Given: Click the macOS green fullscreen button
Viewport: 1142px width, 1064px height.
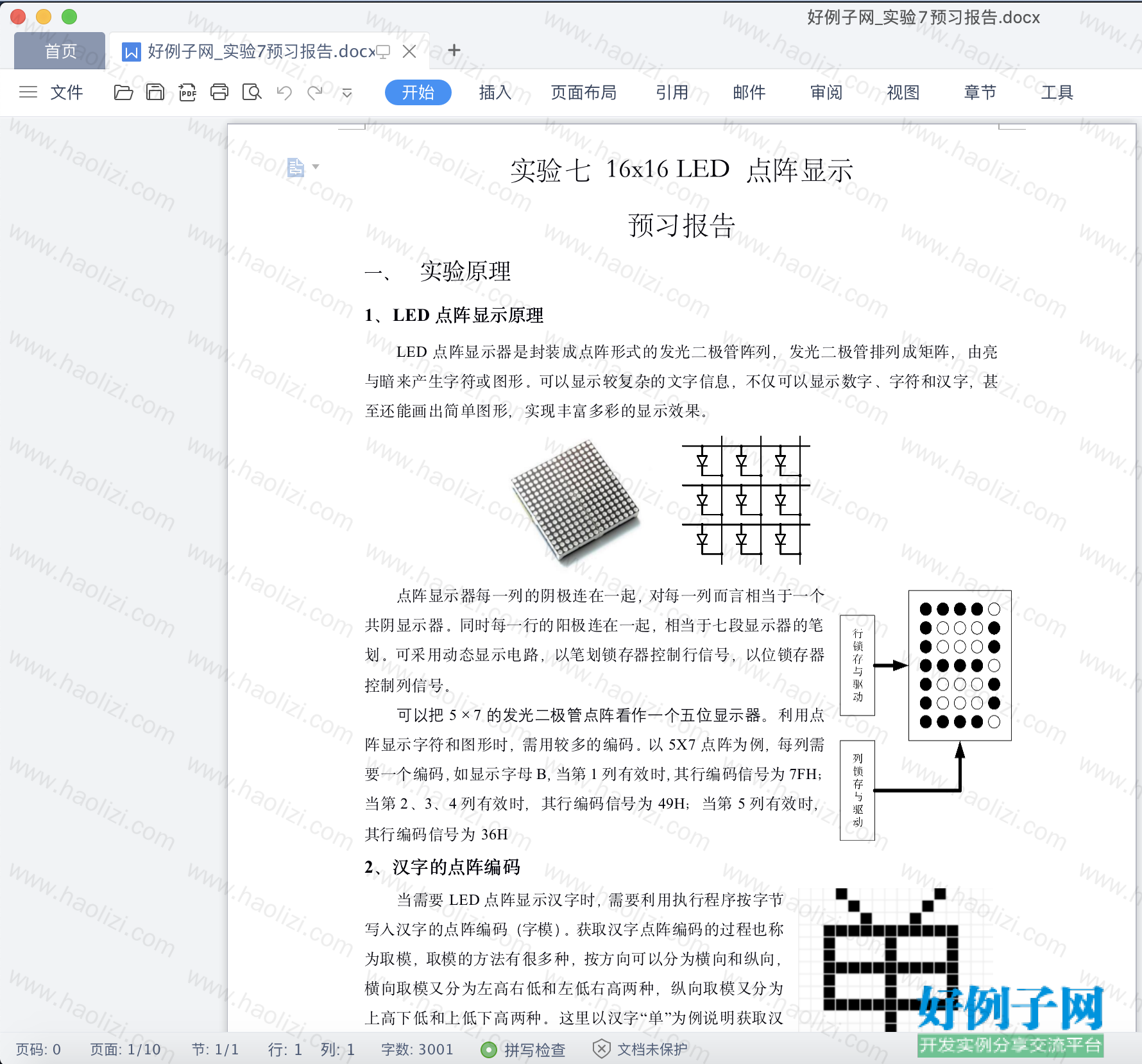Looking at the screenshot, I should coord(69,17).
